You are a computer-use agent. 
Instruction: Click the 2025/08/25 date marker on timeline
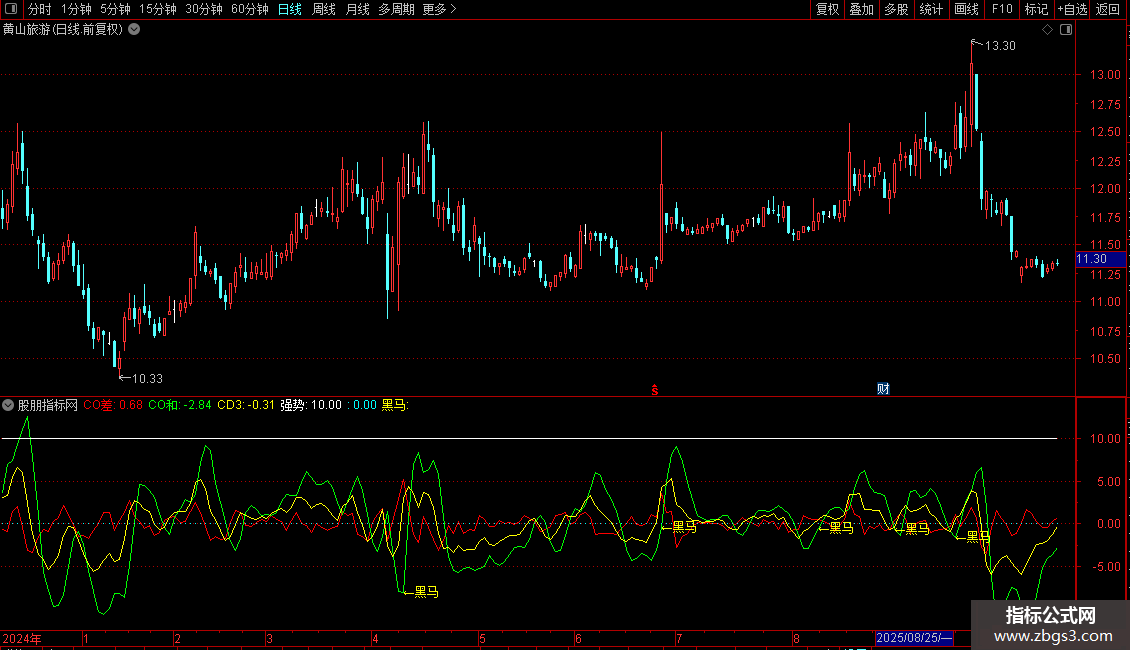(x=914, y=638)
